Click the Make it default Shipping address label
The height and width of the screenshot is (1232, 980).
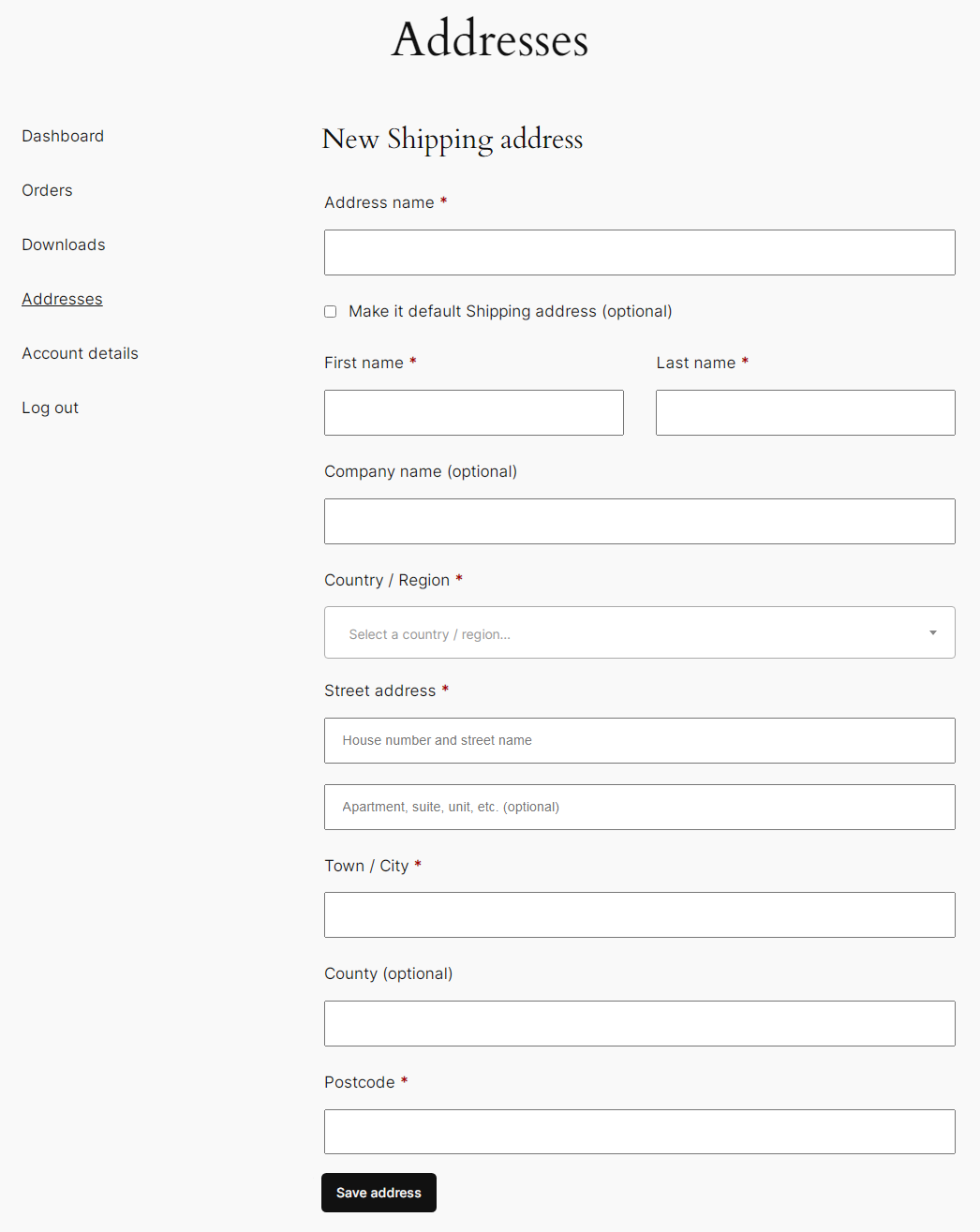tap(510, 312)
